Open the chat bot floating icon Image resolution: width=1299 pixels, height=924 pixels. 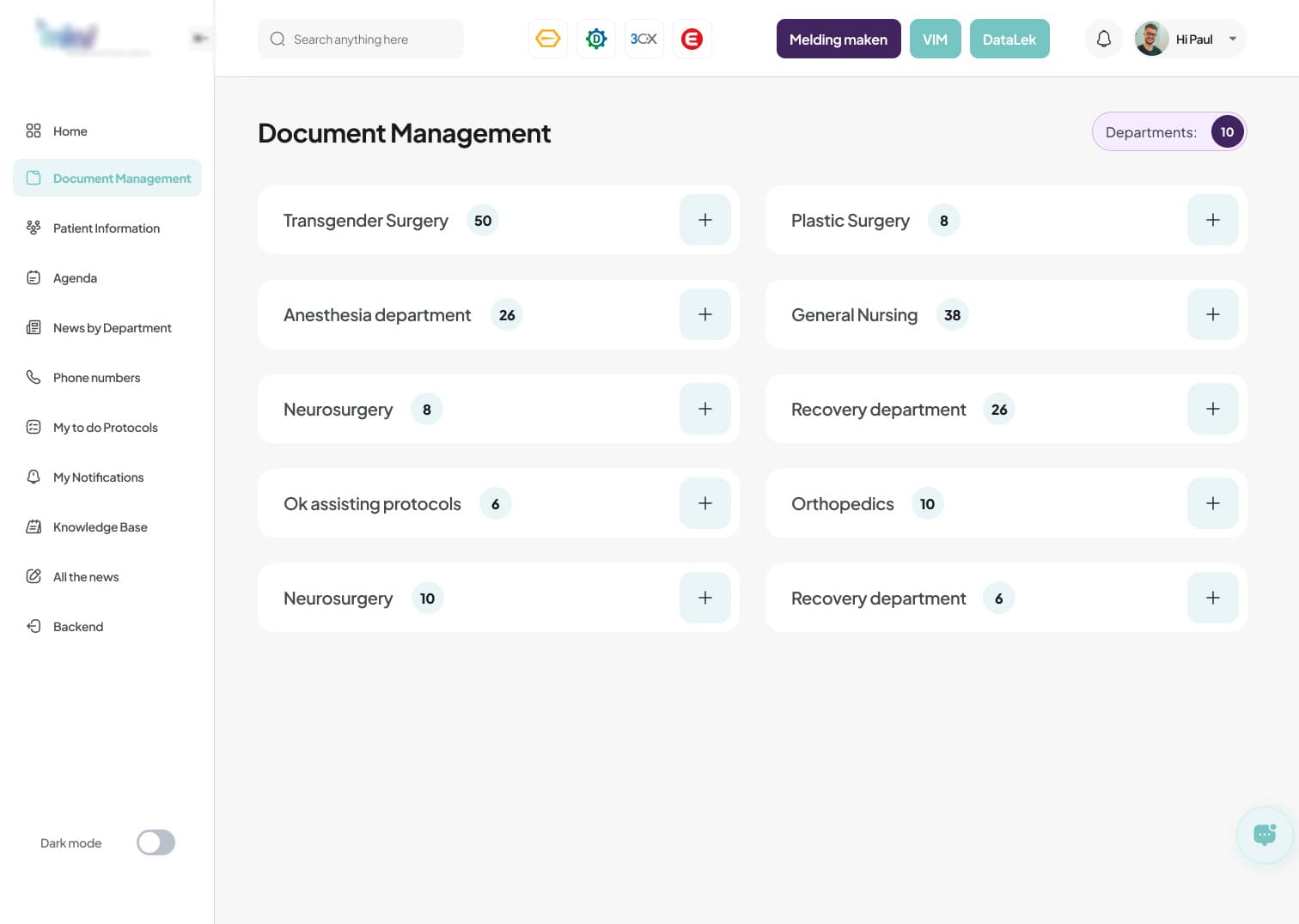pos(1264,834)
